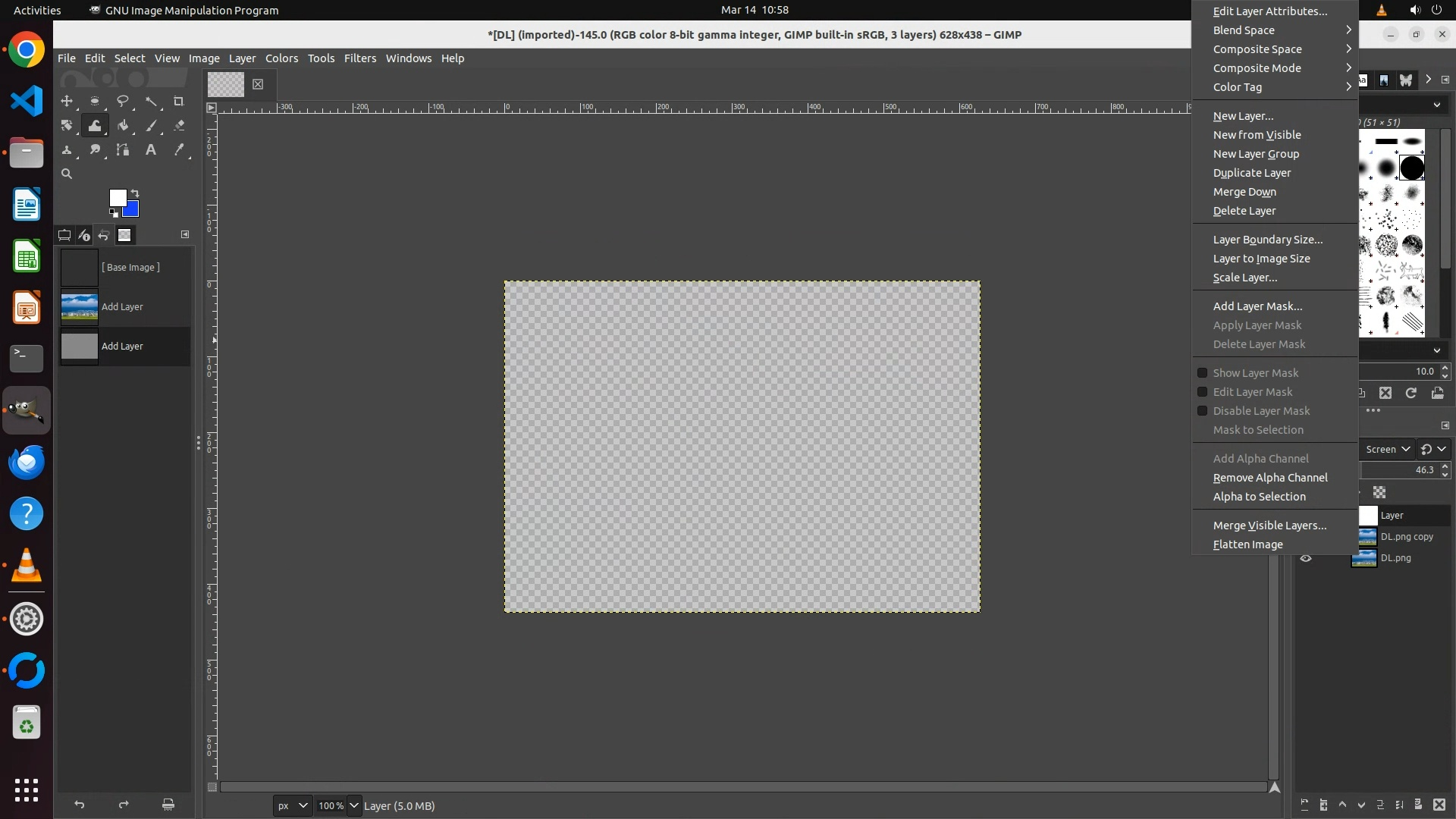Activate the Text tool
Screen dimensions: 1456x819
click(151, 150)
